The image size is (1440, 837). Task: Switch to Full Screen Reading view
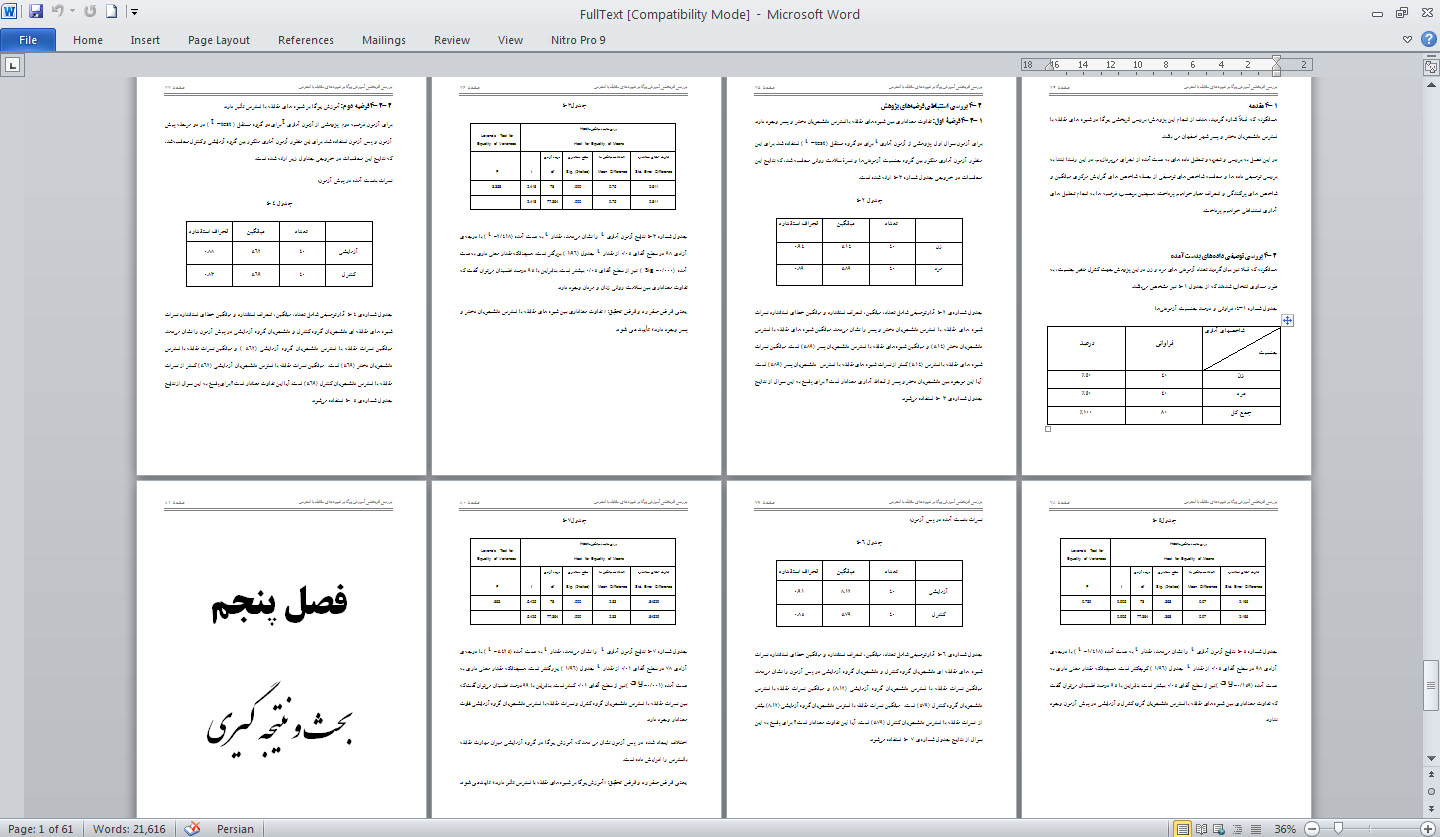(1200, 829)
